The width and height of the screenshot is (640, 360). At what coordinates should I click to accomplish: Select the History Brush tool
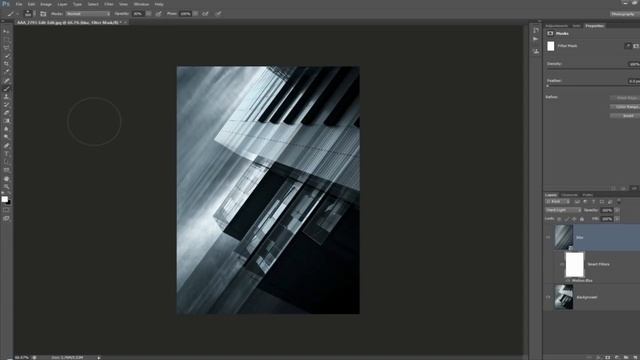[x=6, y=105]
